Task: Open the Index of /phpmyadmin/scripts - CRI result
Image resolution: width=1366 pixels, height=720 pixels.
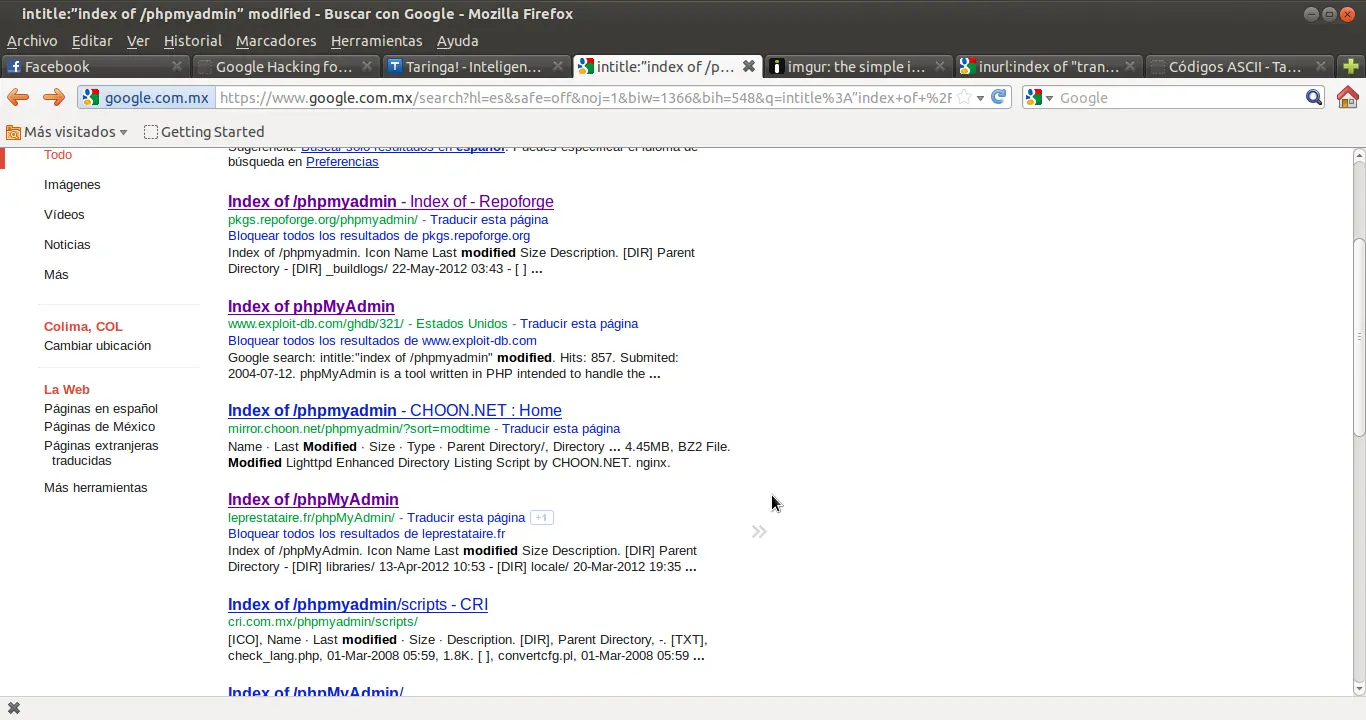Action: click(358, 605)
